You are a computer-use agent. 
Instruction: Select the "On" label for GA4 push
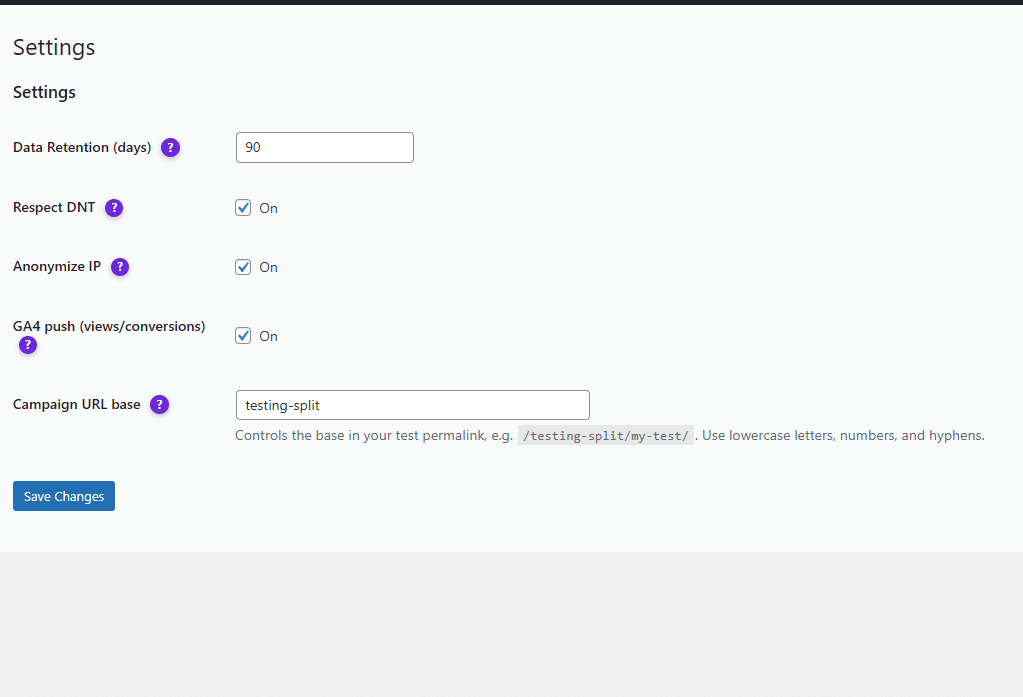tap(268, 336)
